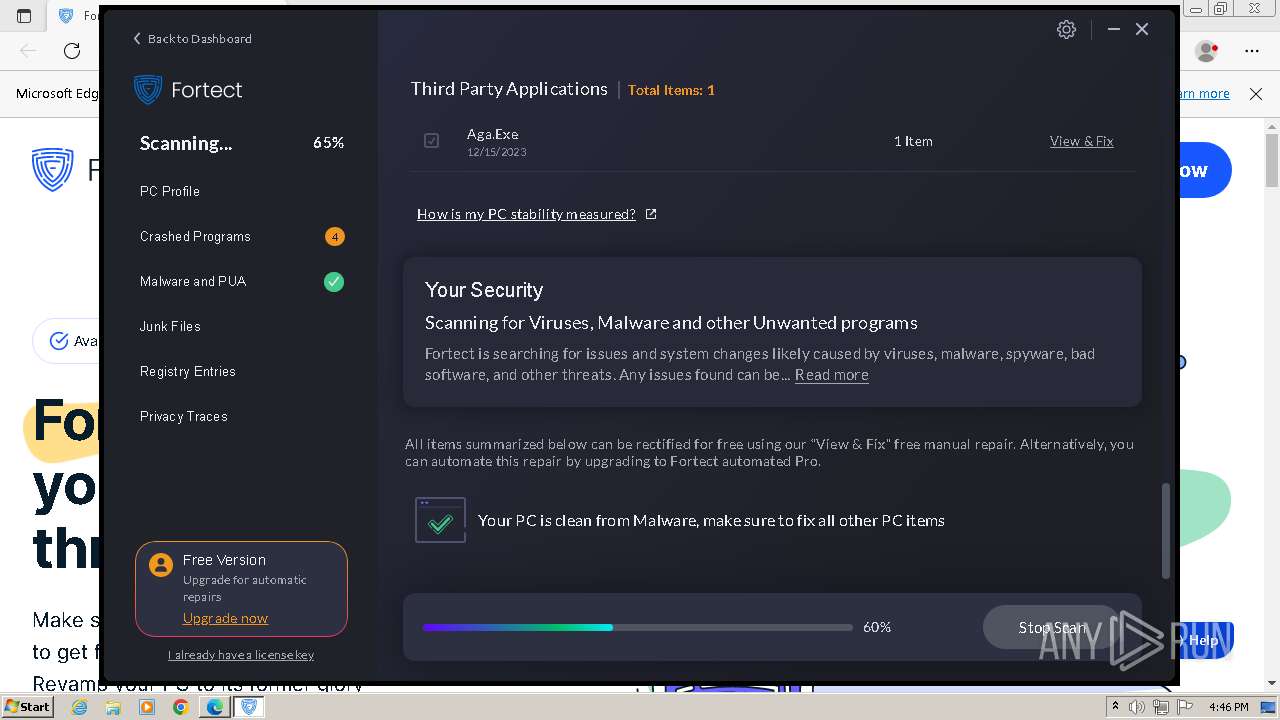Screen dimensions: 1280x720
Task: Open Fortect settings gear
Action: click(x=1066, y=30)
